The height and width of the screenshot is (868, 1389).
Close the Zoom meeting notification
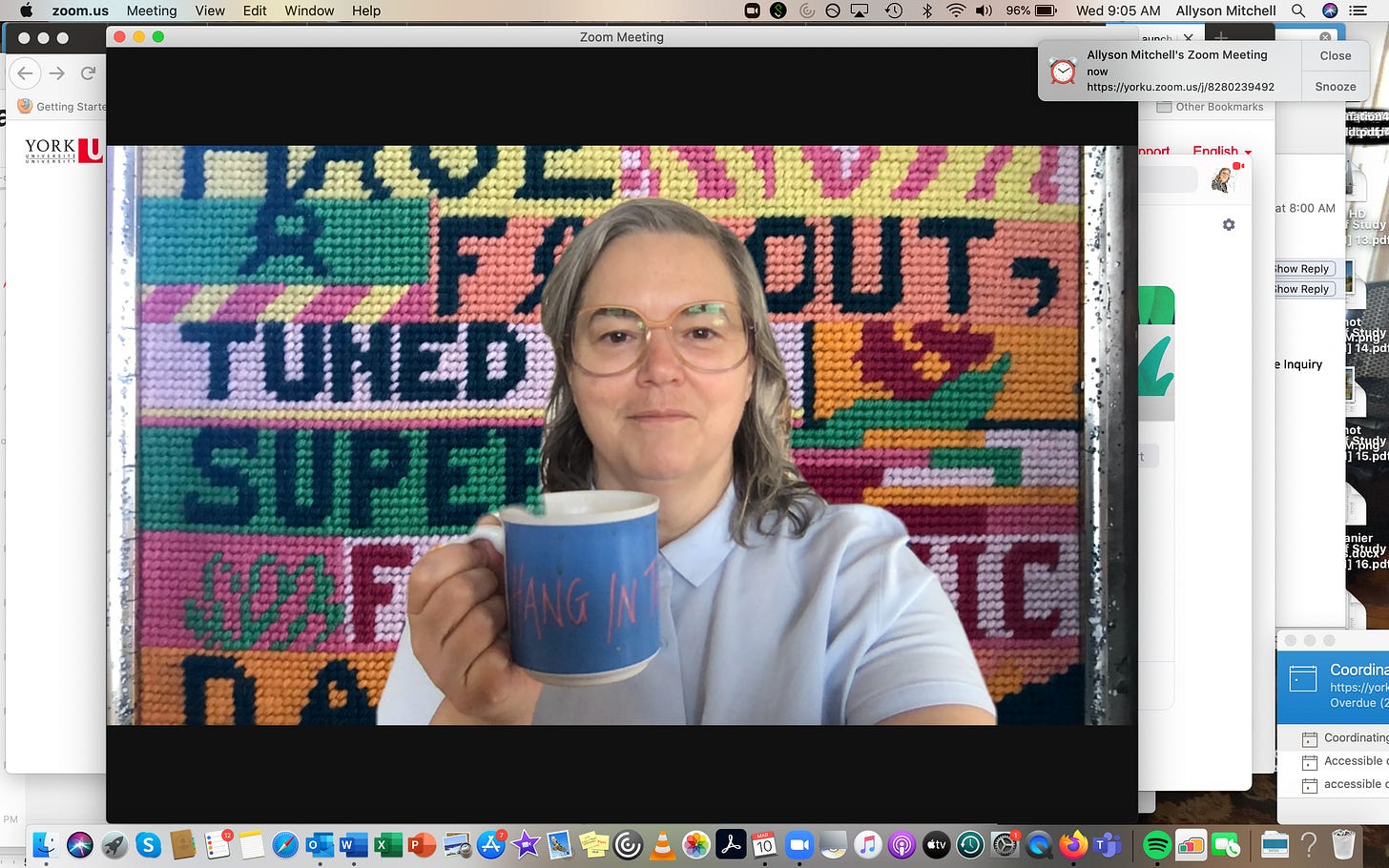pos(1336,55)
